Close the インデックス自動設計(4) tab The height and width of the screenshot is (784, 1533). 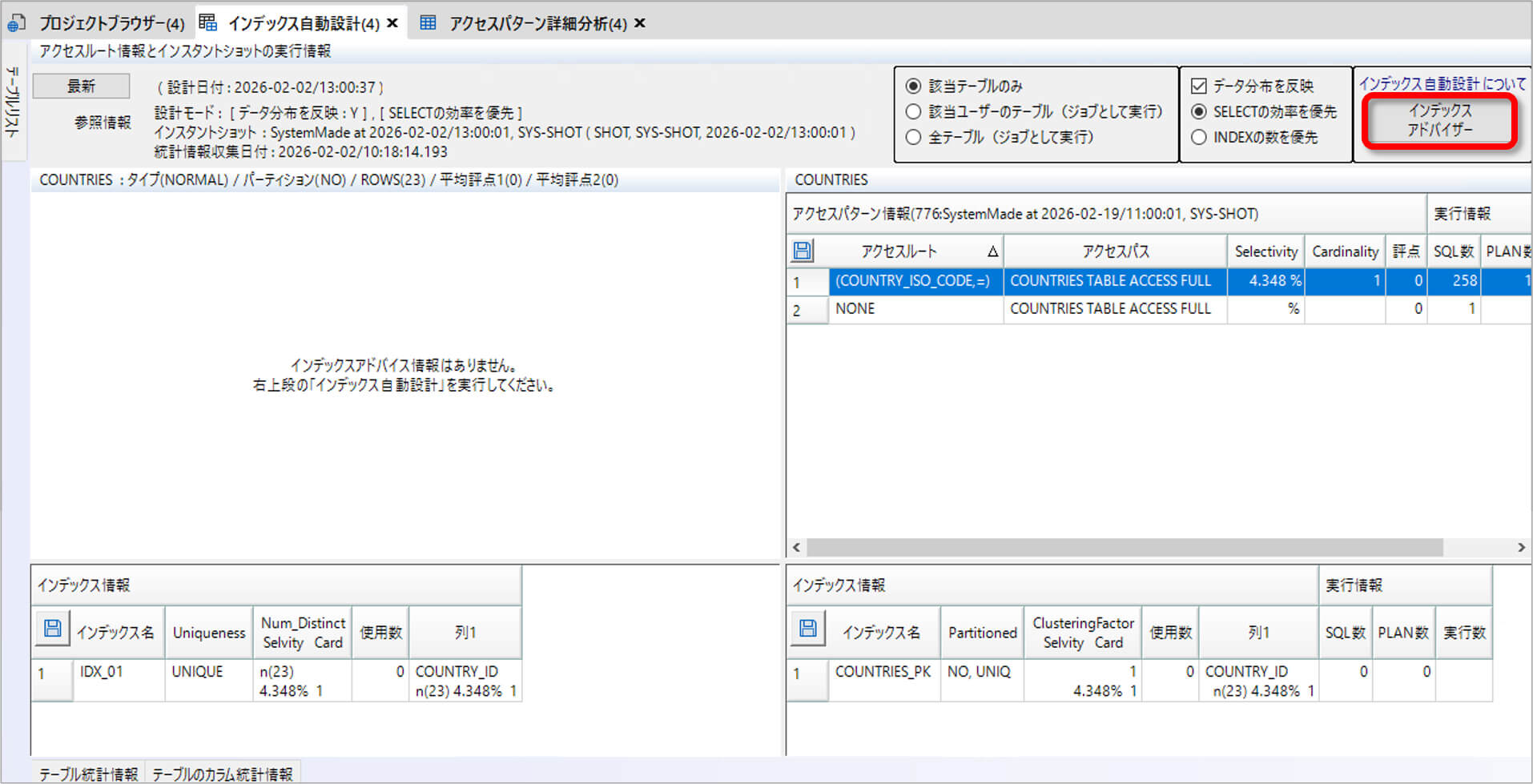(392, 23)
